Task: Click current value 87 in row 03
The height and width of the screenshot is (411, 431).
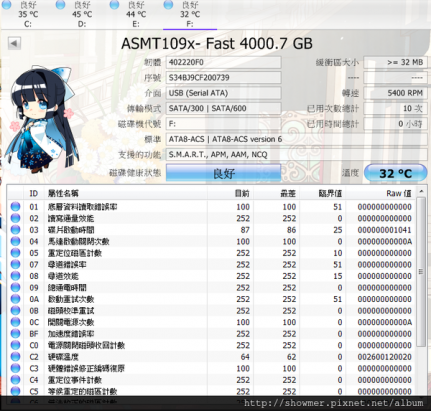Action: pyautogui.click(x=245, y=230)
